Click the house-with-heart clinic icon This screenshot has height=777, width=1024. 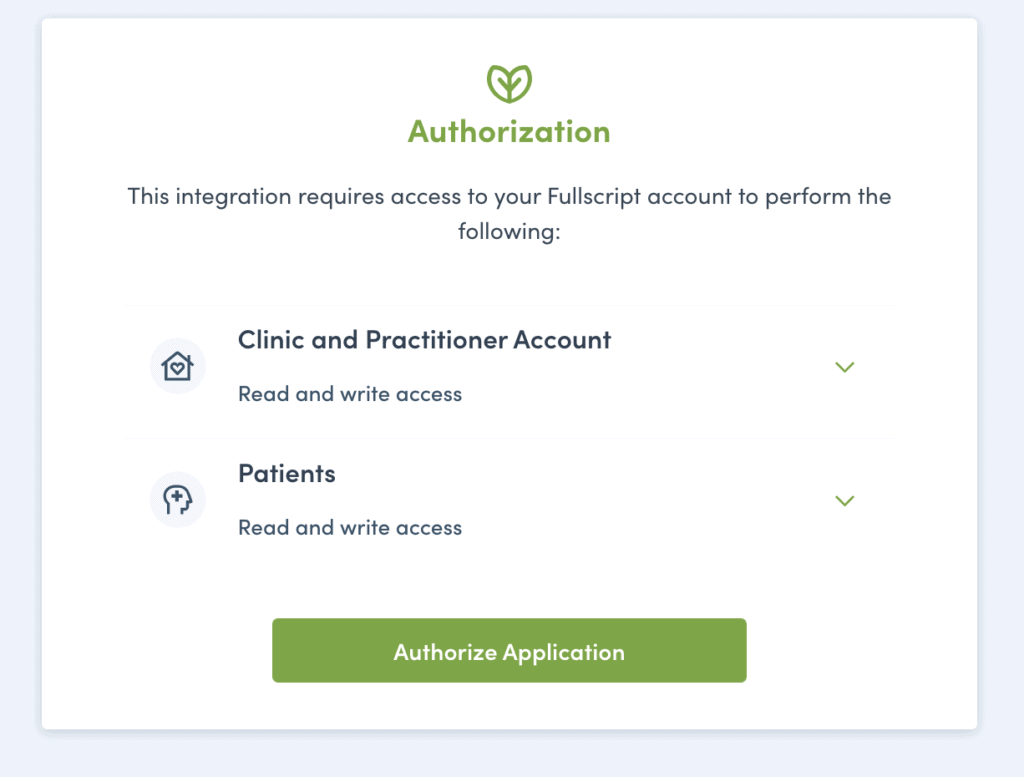(178, 366)
